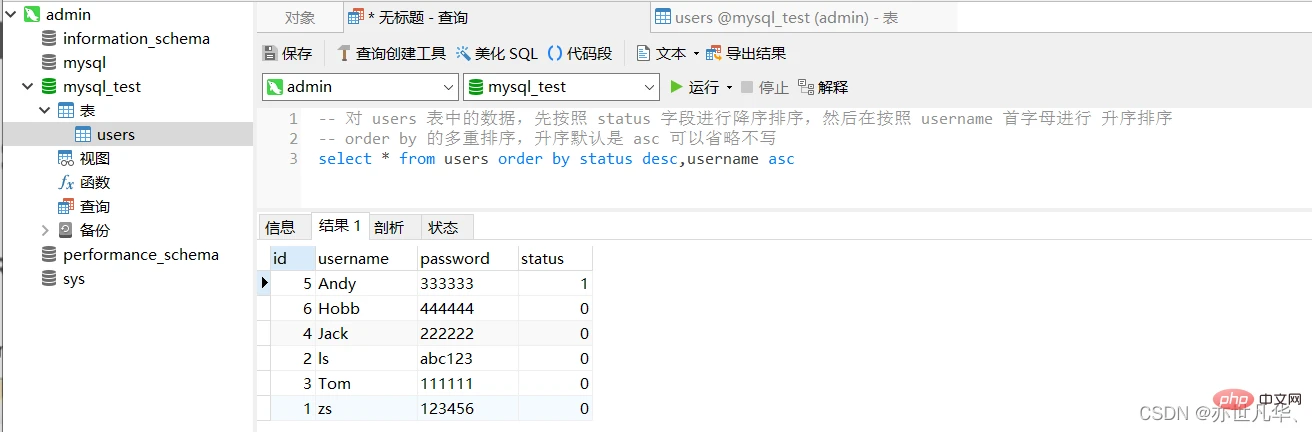The image size is (1312, 432).
Task: Collapse the mysql_test tree node
Action: pos(26,87)
